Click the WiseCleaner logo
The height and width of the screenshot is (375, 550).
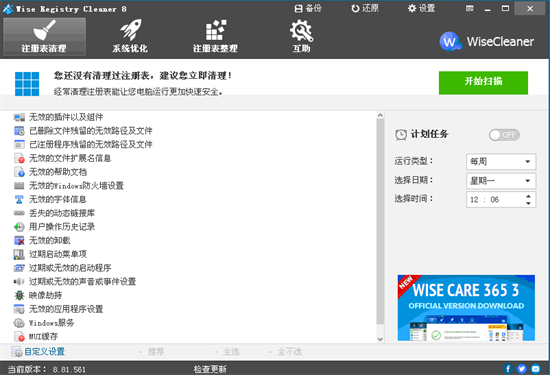click(487, 42)
